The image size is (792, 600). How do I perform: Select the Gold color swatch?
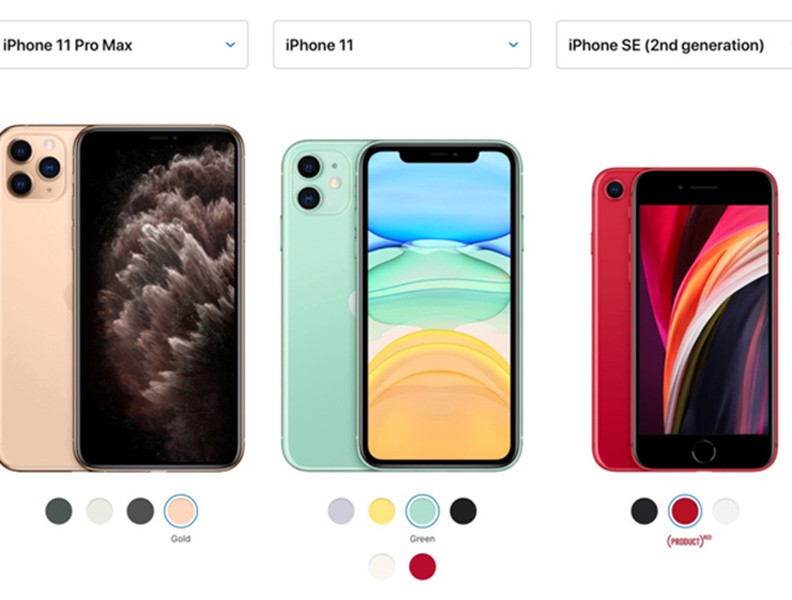(x=181, y=511)
